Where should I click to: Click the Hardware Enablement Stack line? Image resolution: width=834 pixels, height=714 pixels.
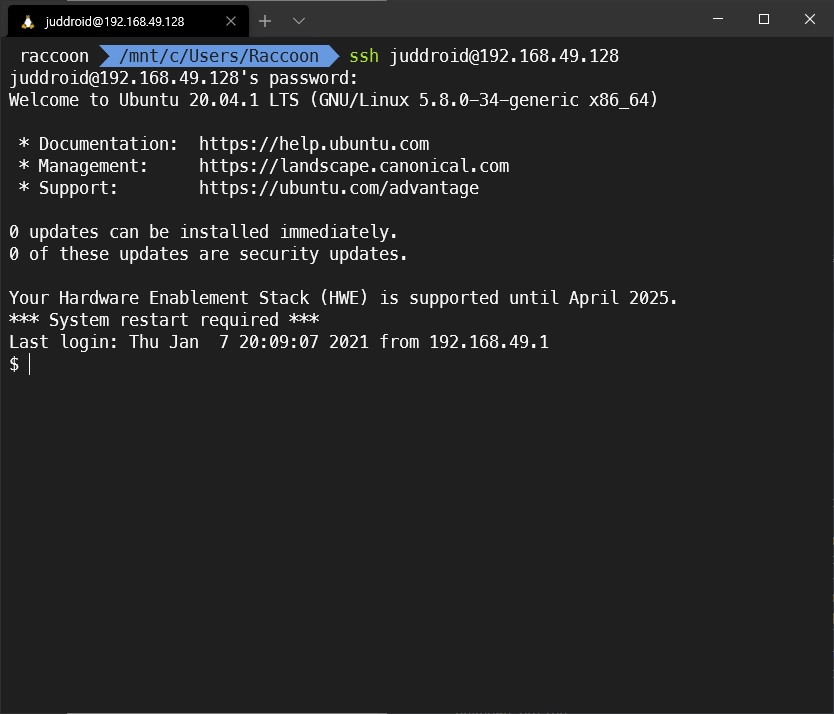[343, 298]
